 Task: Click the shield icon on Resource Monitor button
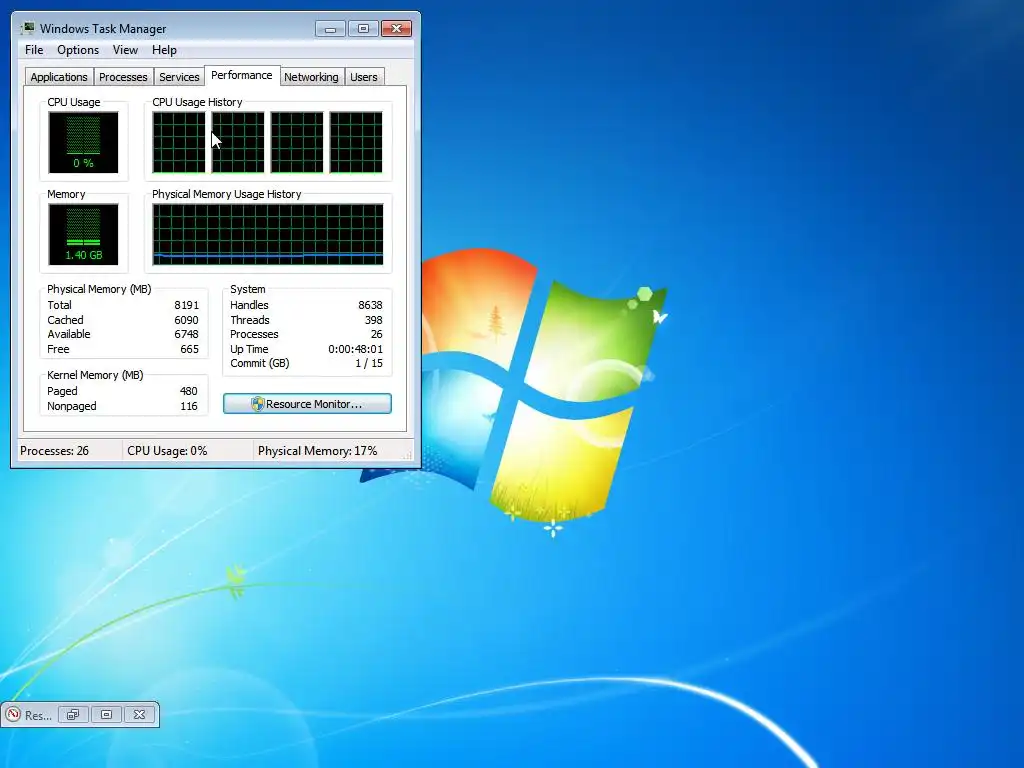(257, 404)
